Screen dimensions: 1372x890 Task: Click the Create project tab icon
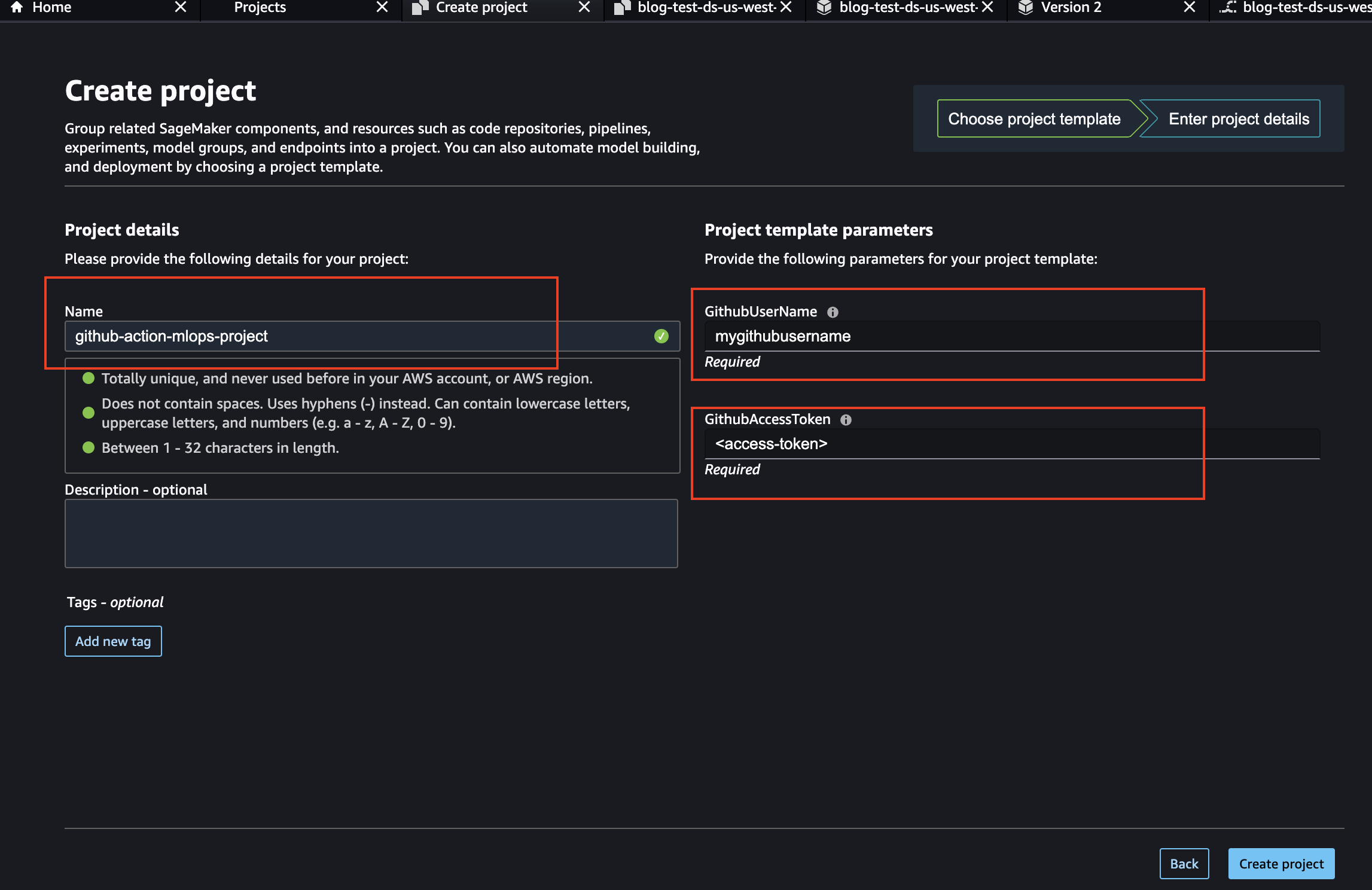(420, 7)
